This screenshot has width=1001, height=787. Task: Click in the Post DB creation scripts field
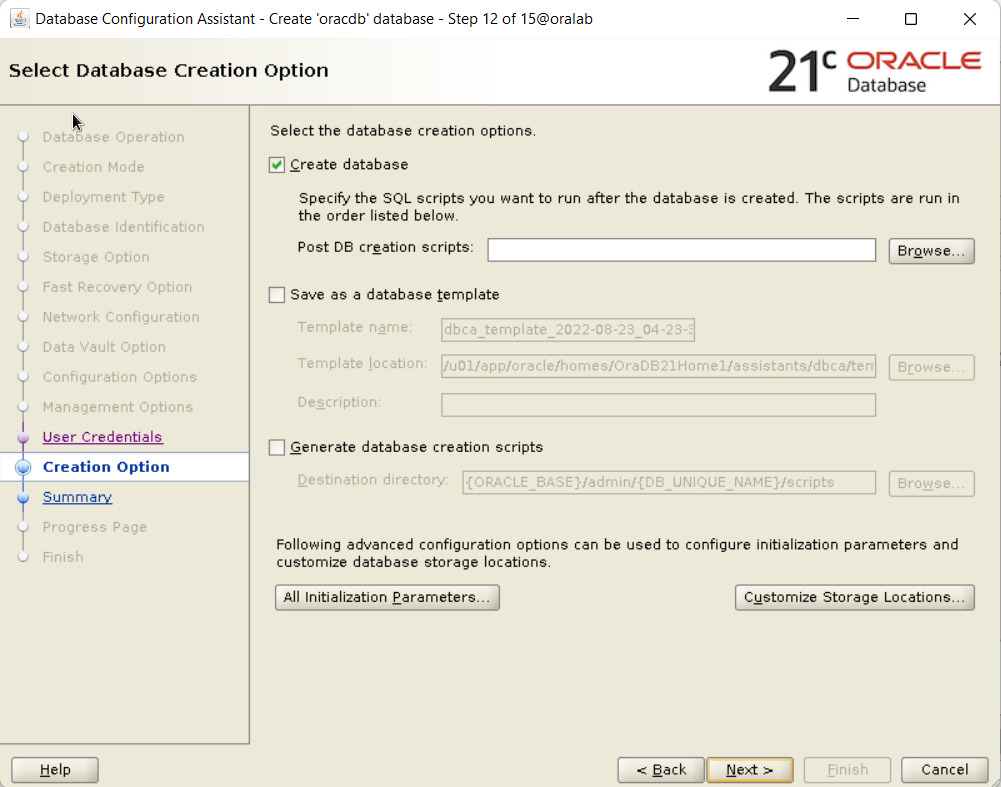coord(681,250)
